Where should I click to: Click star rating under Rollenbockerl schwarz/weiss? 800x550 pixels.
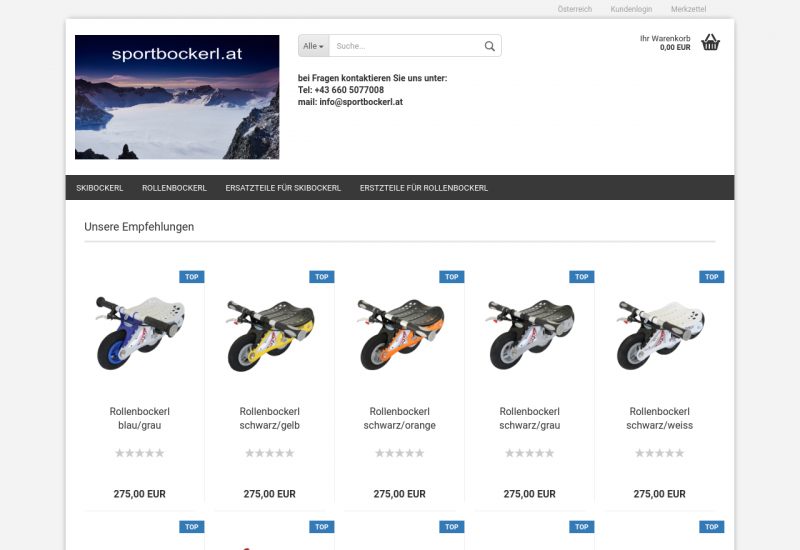coord(659,453)
